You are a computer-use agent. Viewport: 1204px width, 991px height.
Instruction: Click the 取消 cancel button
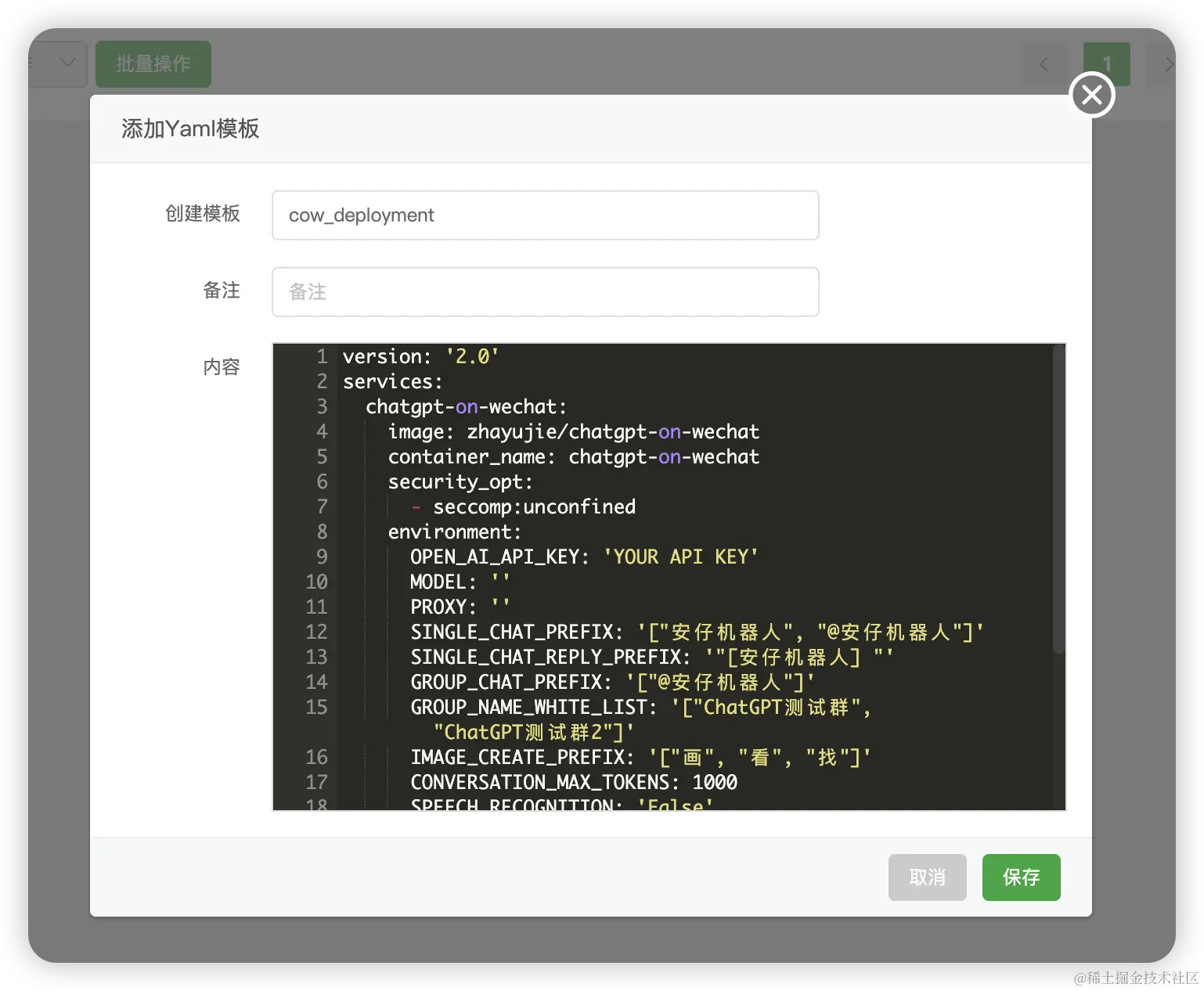point(927,877)
